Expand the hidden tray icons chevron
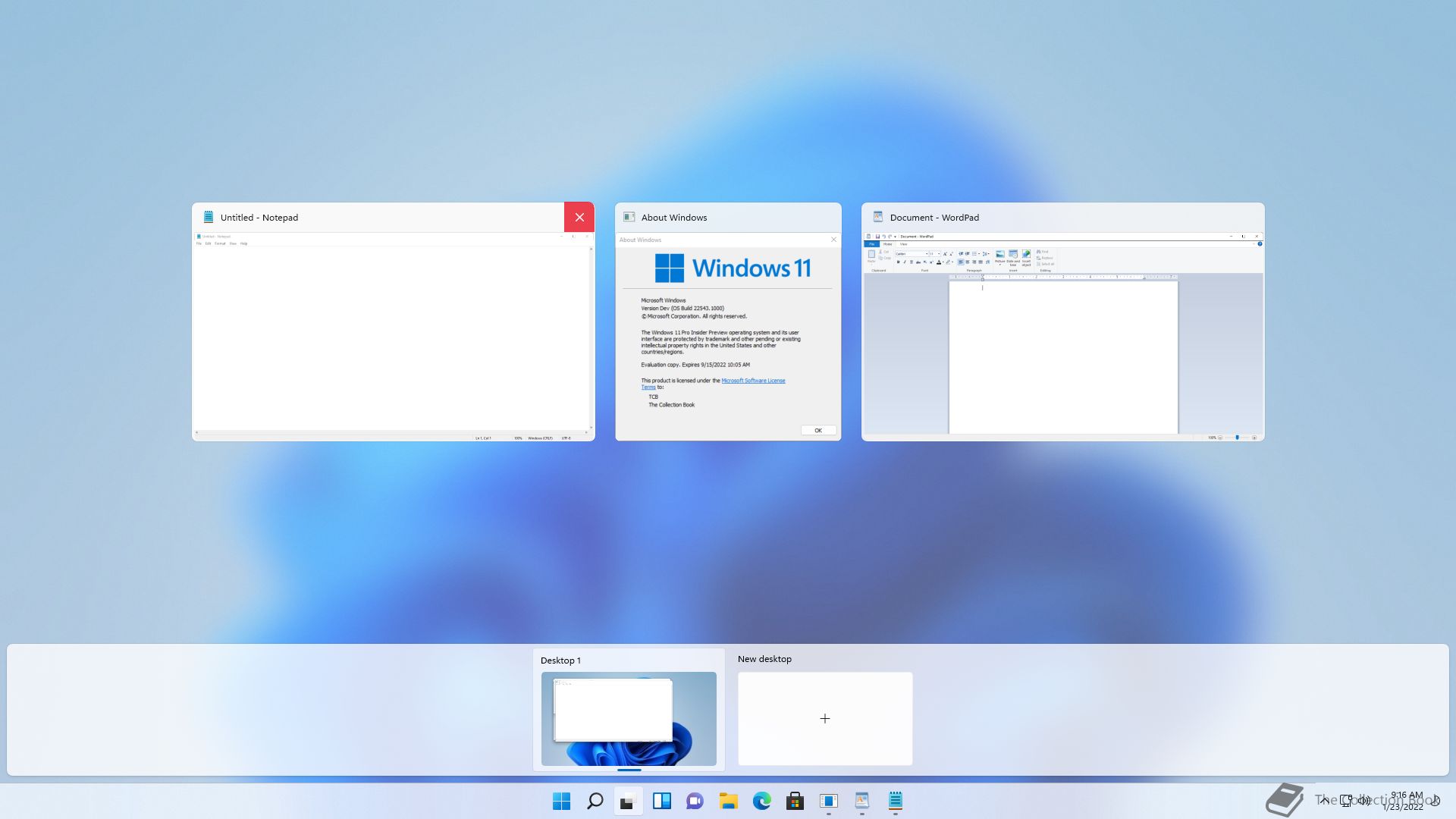Image resolution: width=1456 pixels, height=819 pixels. [1324, 800]
